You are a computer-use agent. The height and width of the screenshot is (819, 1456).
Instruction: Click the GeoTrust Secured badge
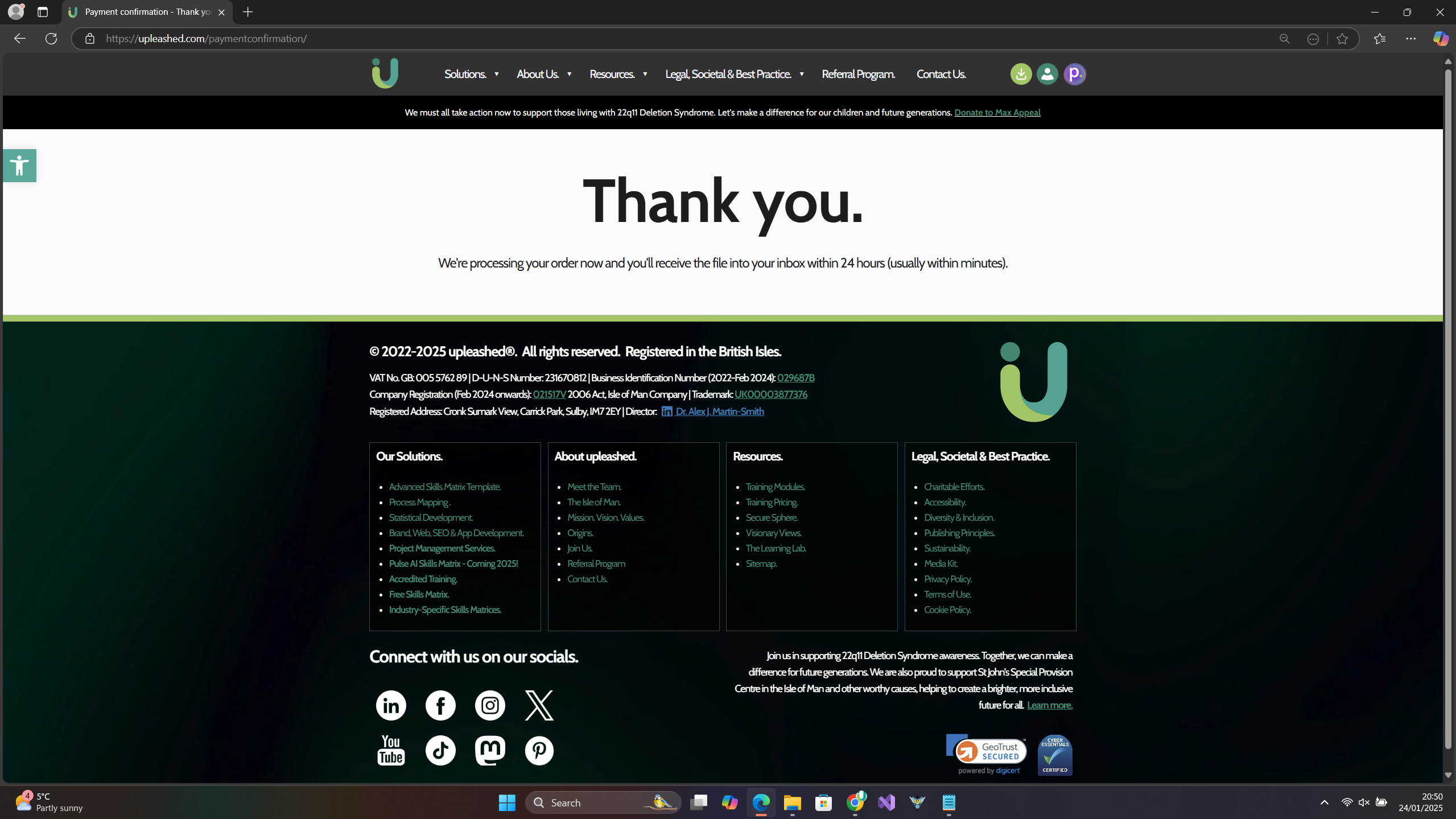[986, 755]
